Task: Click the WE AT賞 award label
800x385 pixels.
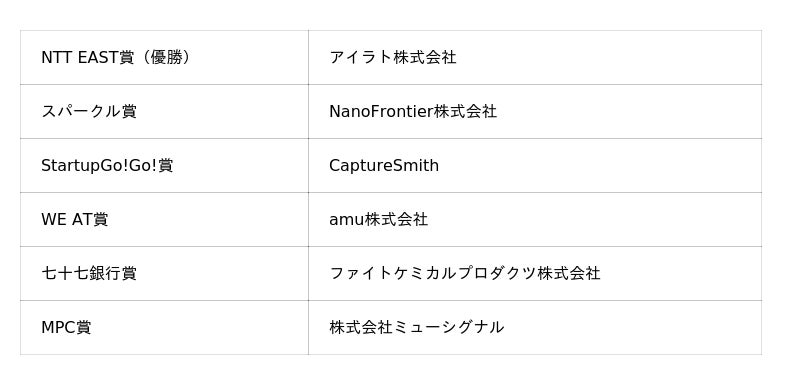Action: 74,220
